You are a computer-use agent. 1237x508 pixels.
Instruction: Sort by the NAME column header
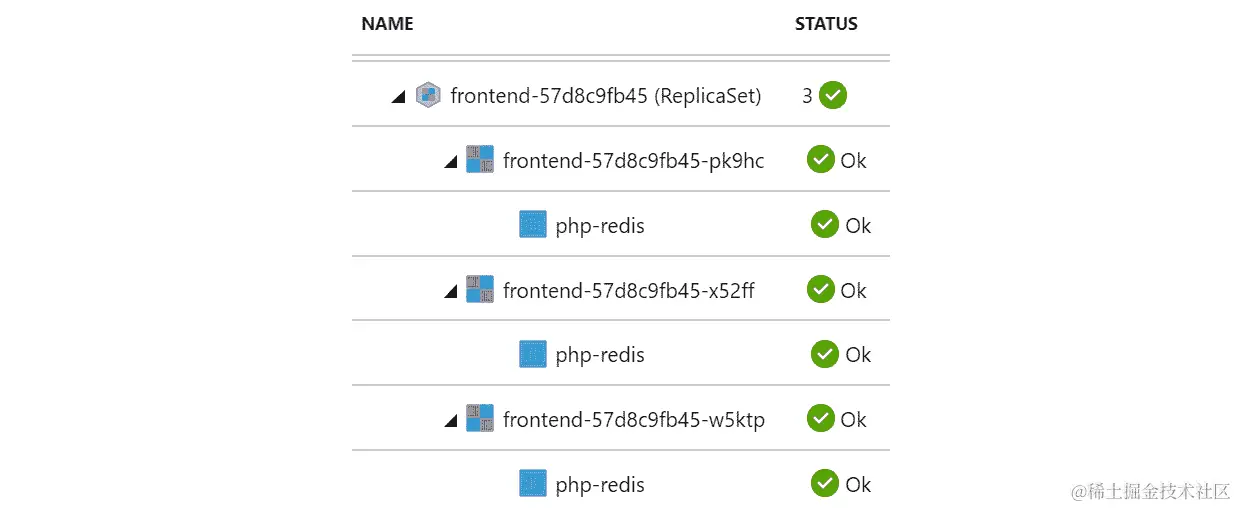pos(387,24)
